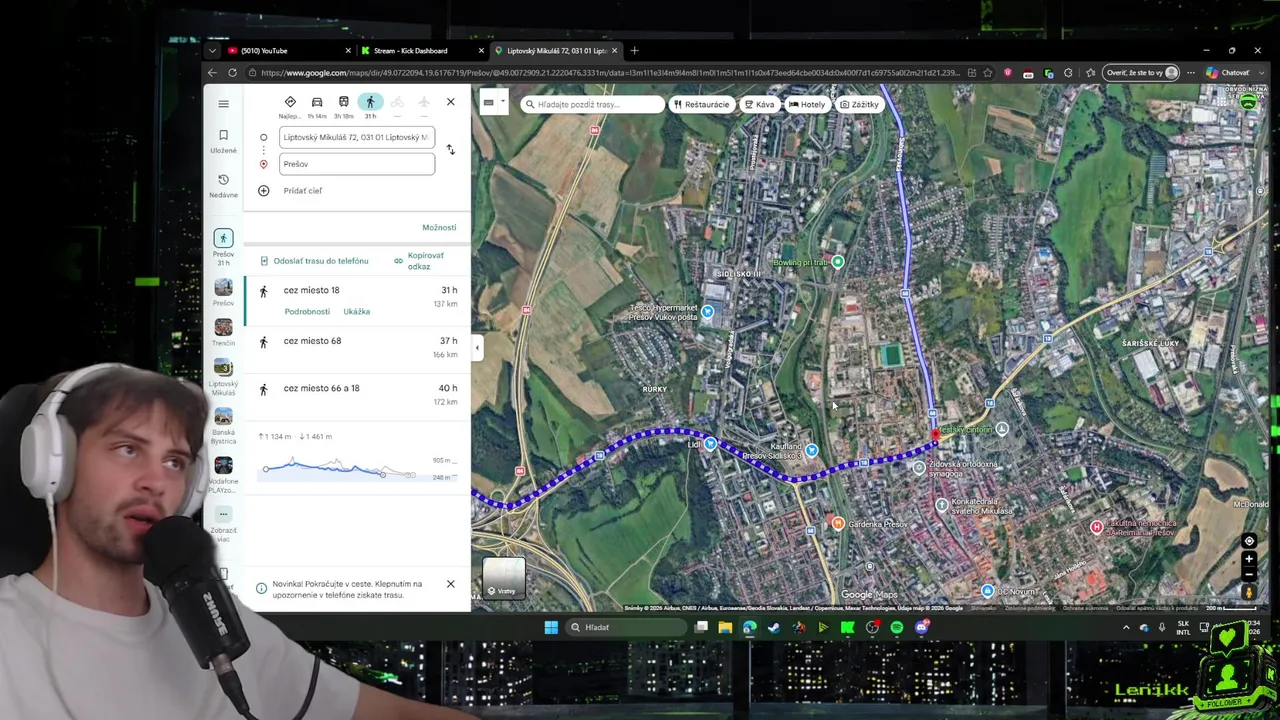1280x720 pixels.
Task: Select the best travel mode icon
Action: [290, 102]
